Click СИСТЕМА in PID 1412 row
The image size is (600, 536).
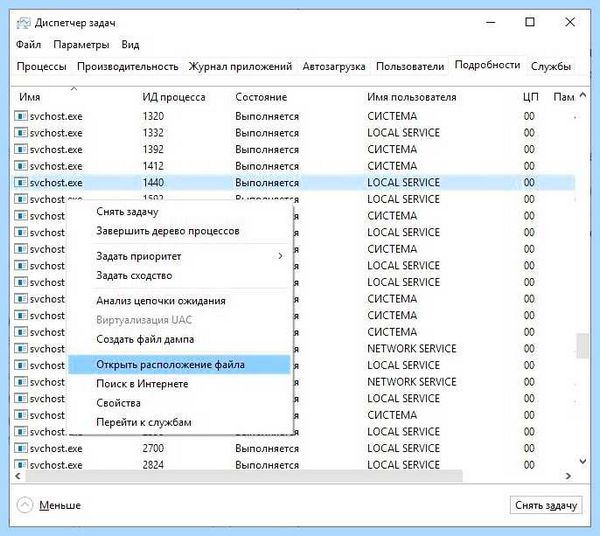392,166
